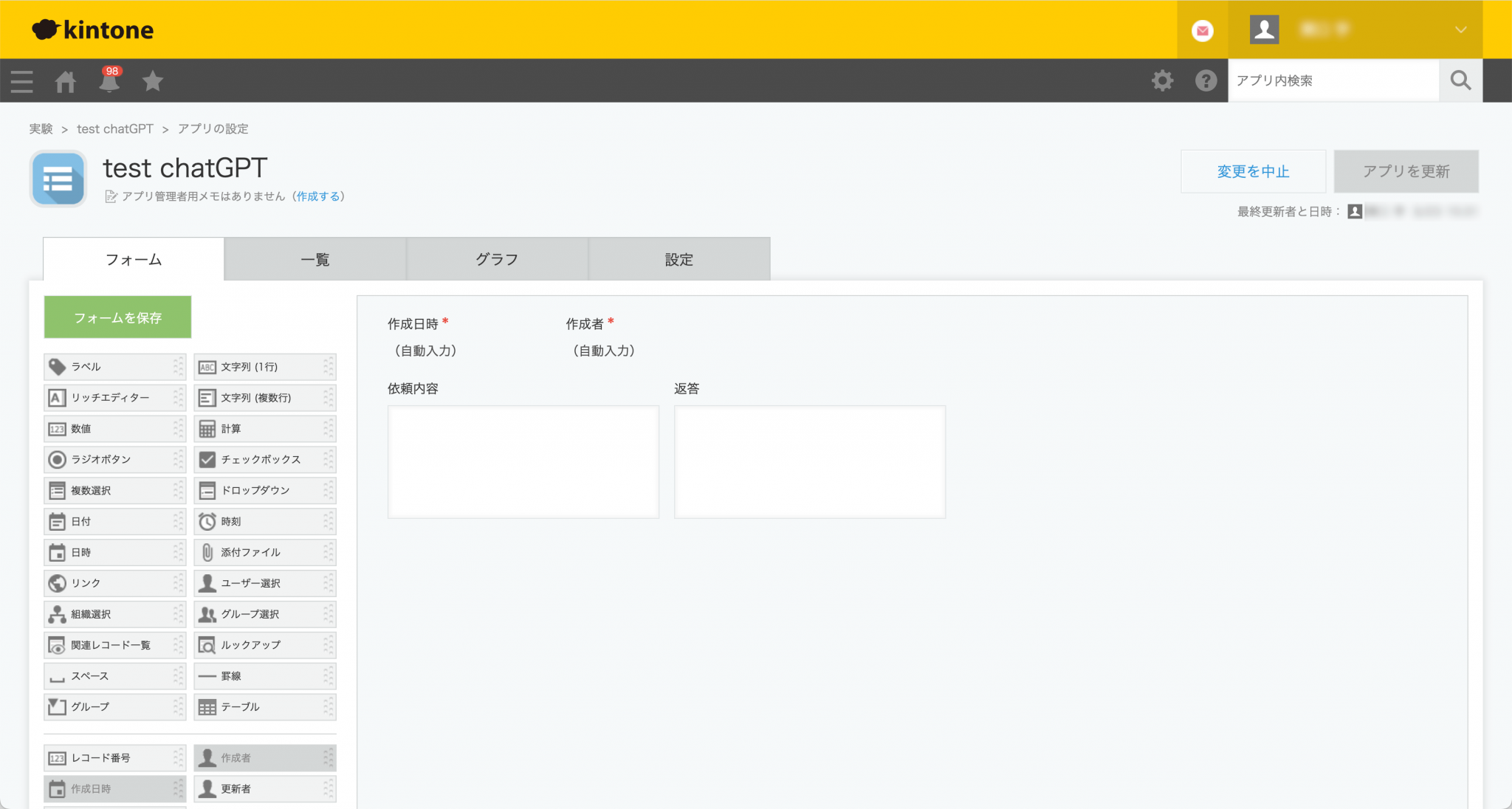This screenshot has width=1512, height=809.
Task: Switch to the グラフ tab
Action: point(497,259)
